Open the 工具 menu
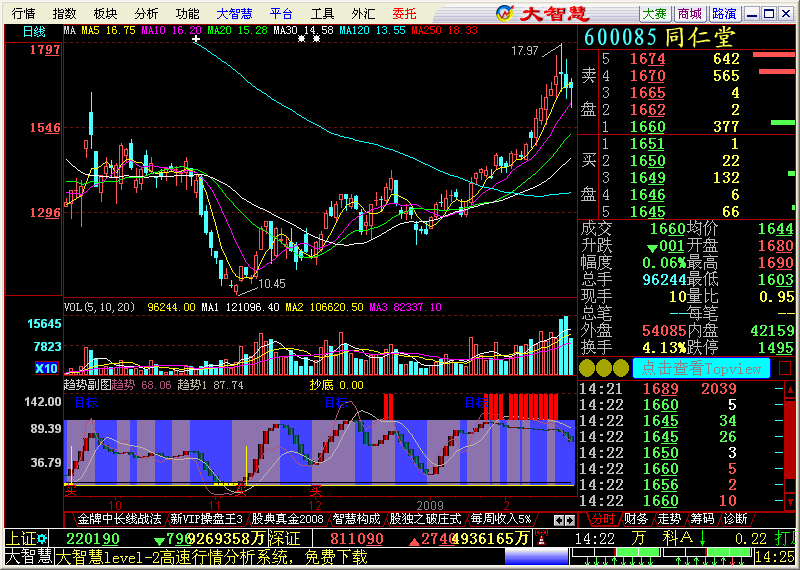Viewport: 800px width, 570px height. click(x=322, y=13)
